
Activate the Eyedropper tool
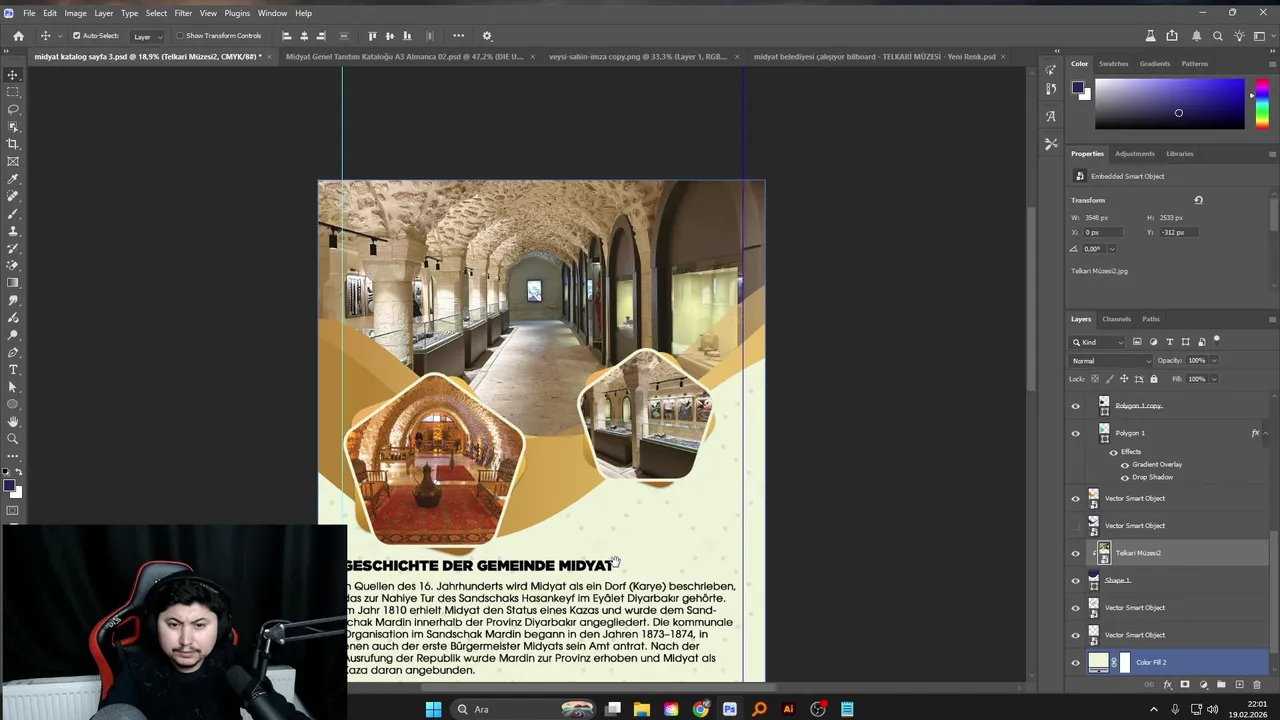13,179
